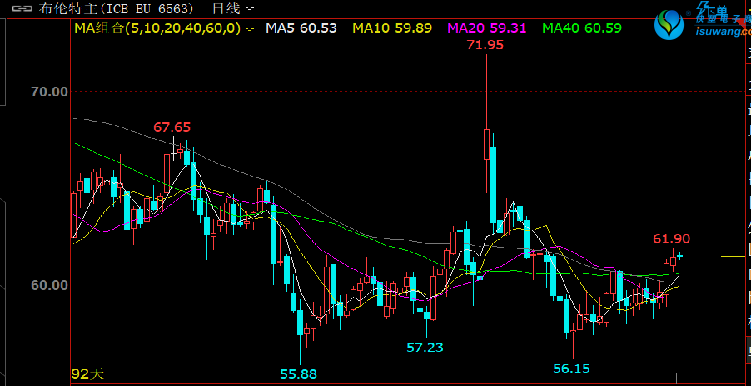Click the 92天 range label
Viewport: 752px width, 386px height.
click(87, 374)
